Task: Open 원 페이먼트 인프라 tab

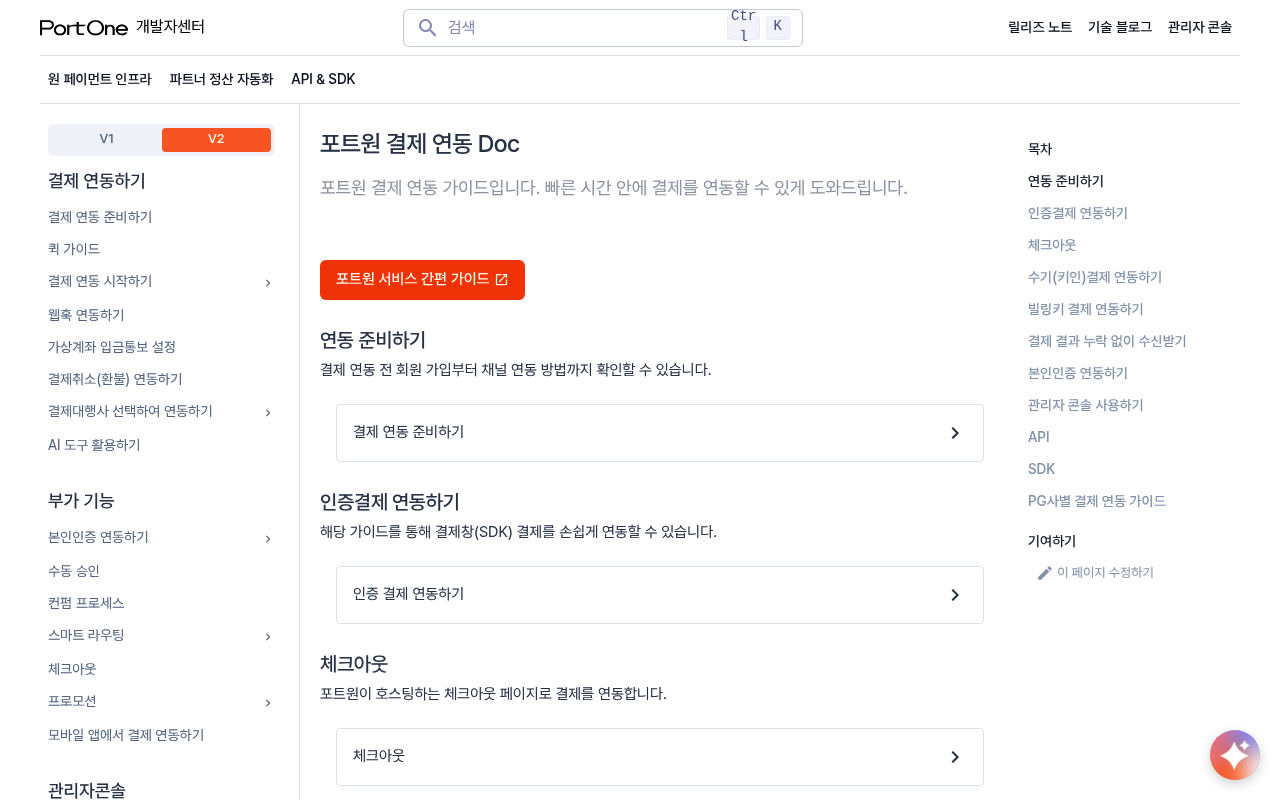Action: click(100, 79)
